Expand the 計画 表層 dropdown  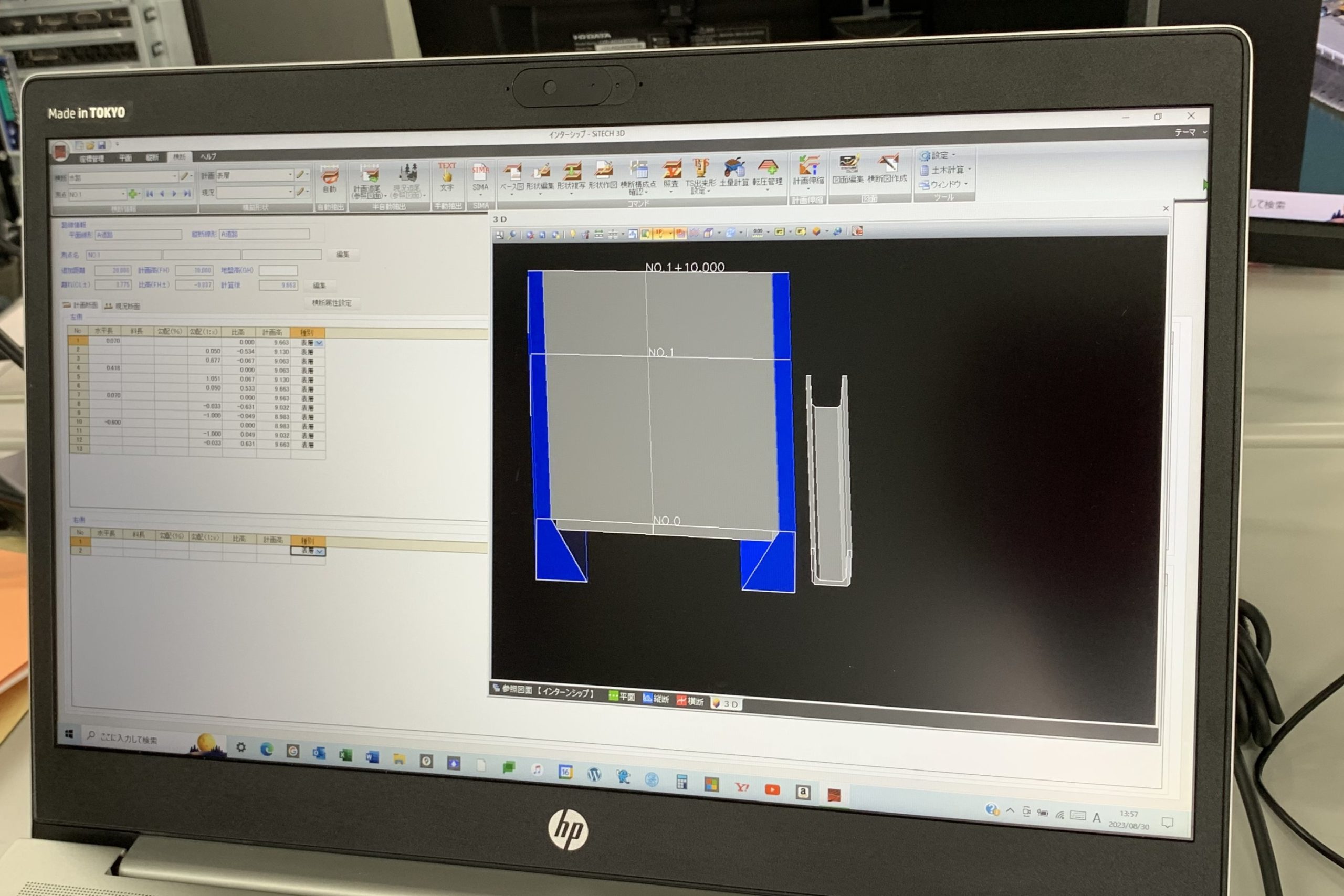290,174
